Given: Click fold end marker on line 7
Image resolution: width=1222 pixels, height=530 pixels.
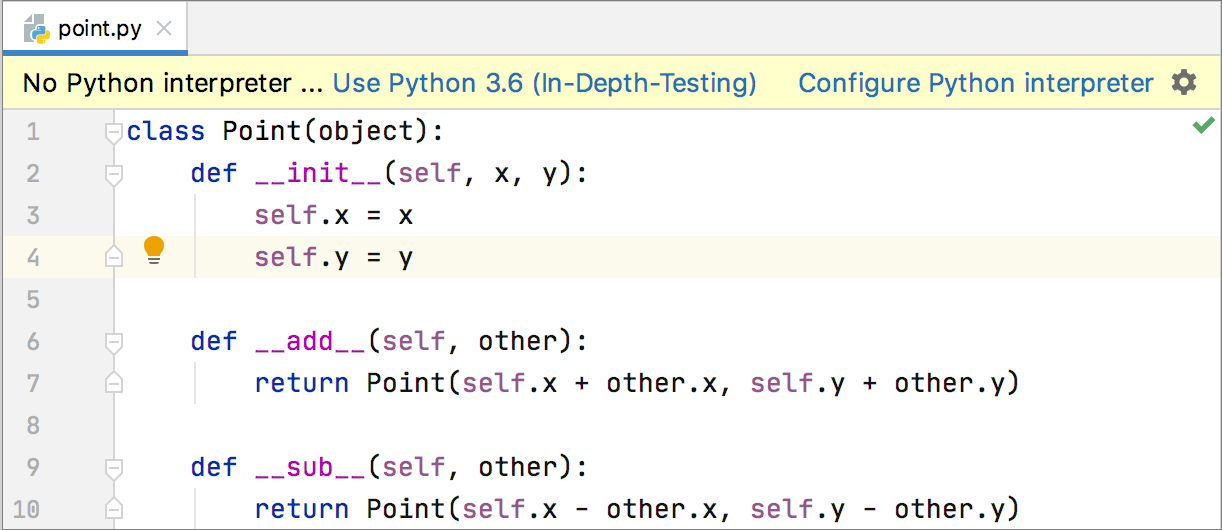Looking at the screenshot, I should tap(114, 384).
